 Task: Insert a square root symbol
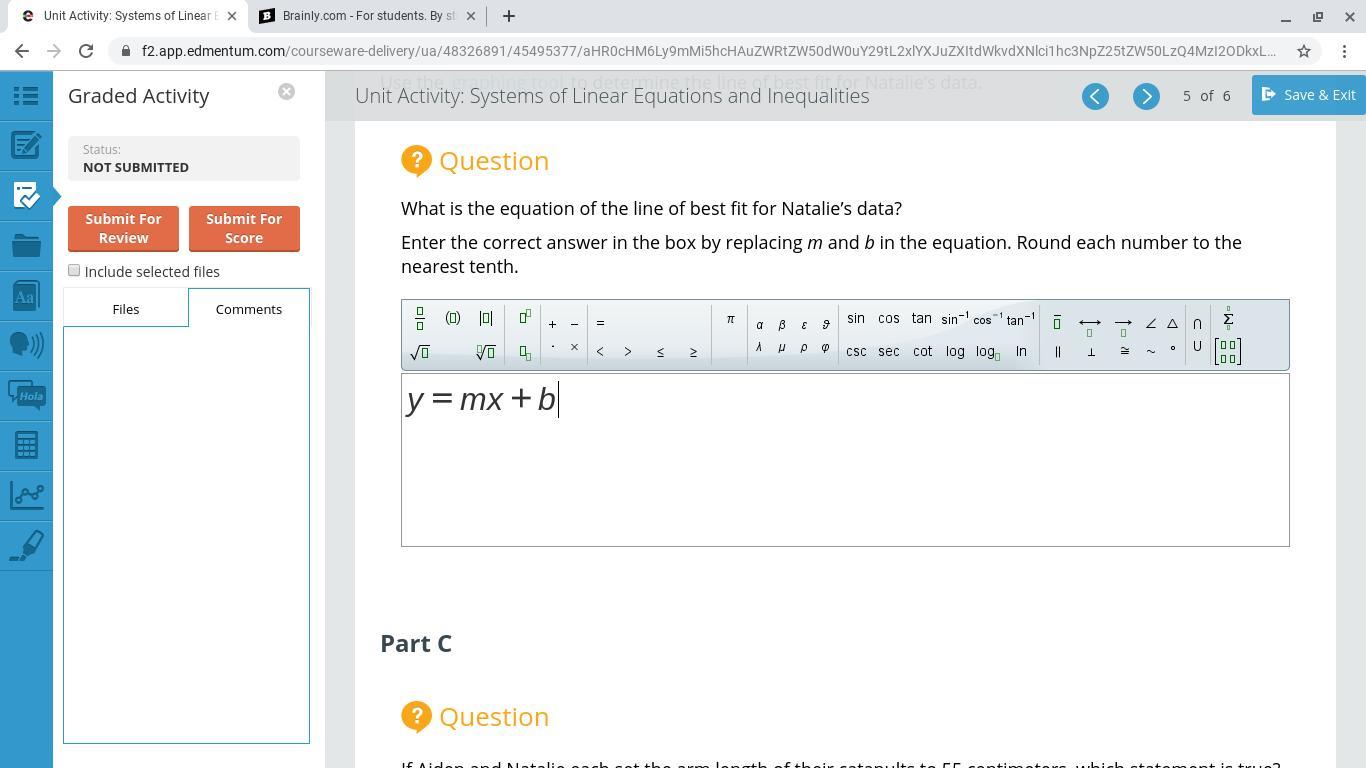click(x=420, y=351)
